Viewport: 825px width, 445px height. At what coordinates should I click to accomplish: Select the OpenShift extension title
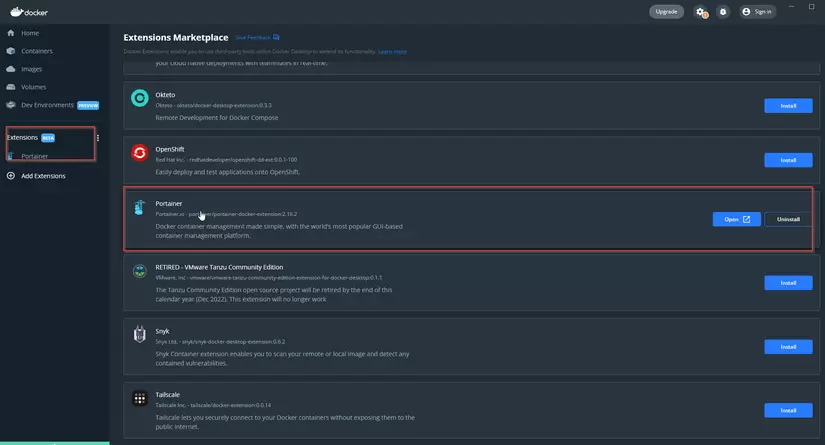(169, 149)
